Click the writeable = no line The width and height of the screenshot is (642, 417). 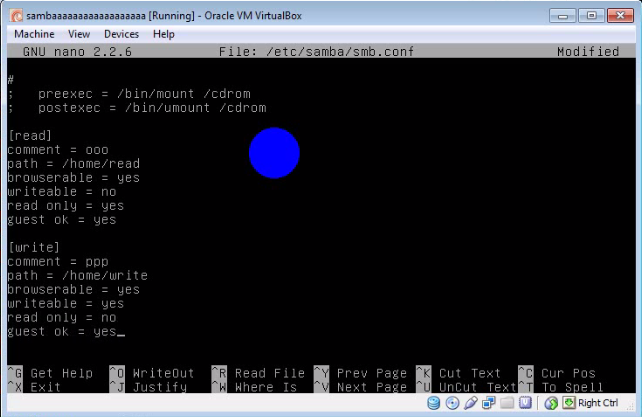click(62, 192)
